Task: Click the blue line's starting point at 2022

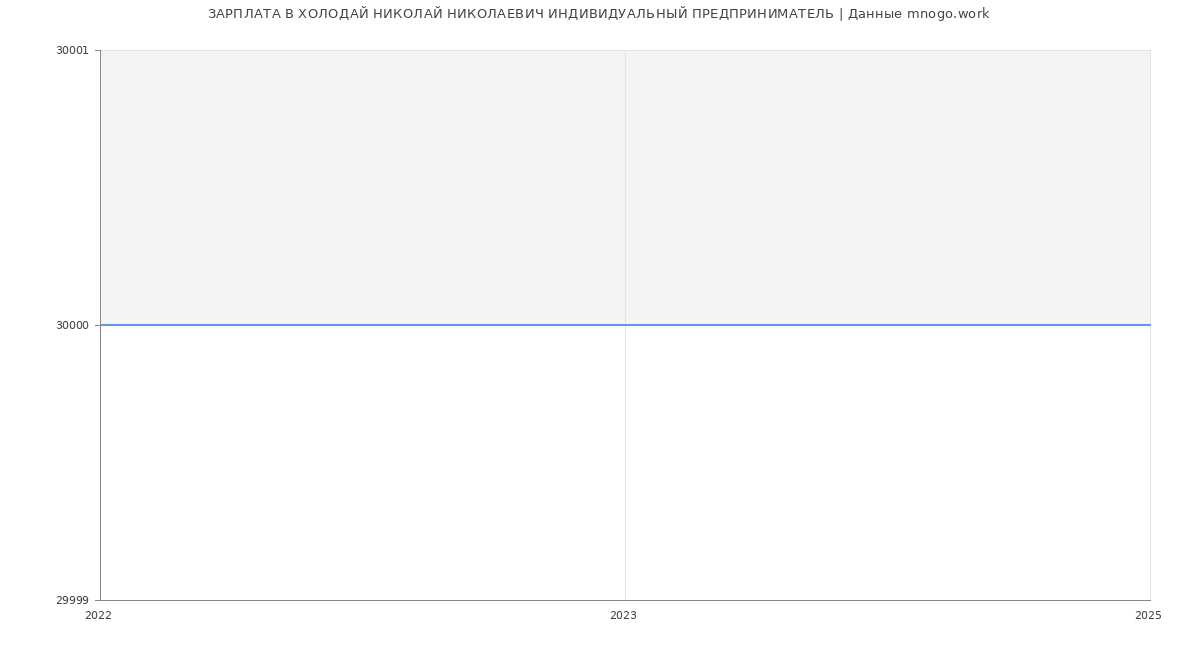Action: click(101, 325)
